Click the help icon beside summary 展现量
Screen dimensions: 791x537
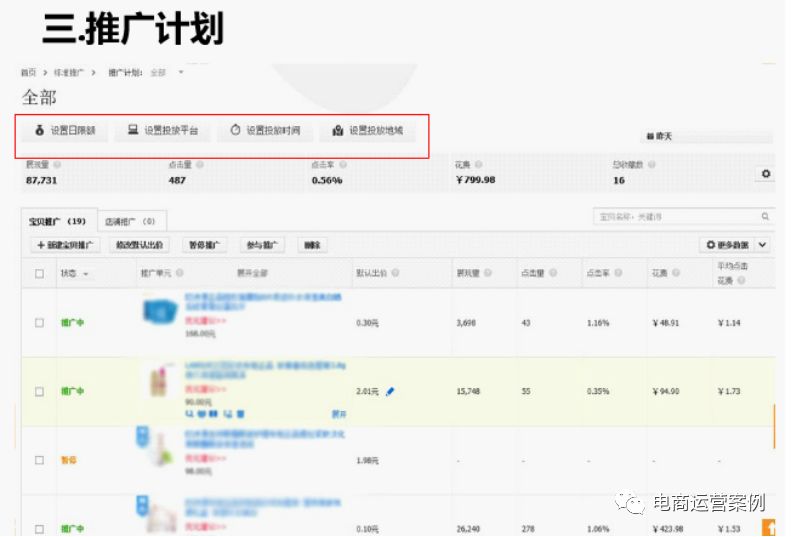point(57,165)
